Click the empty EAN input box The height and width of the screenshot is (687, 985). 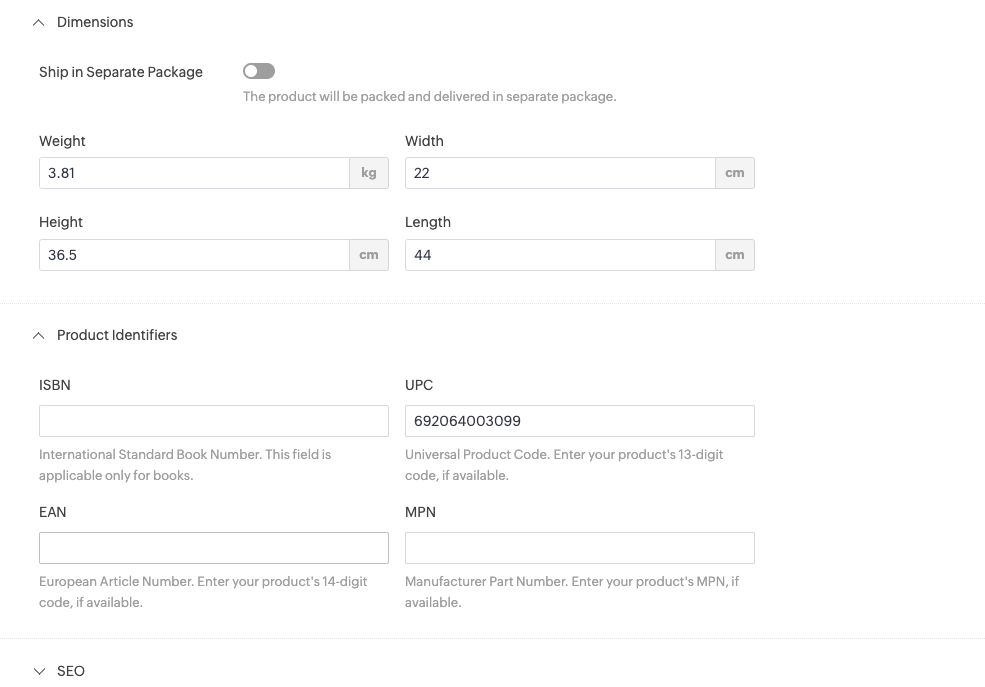coord(213,548)
